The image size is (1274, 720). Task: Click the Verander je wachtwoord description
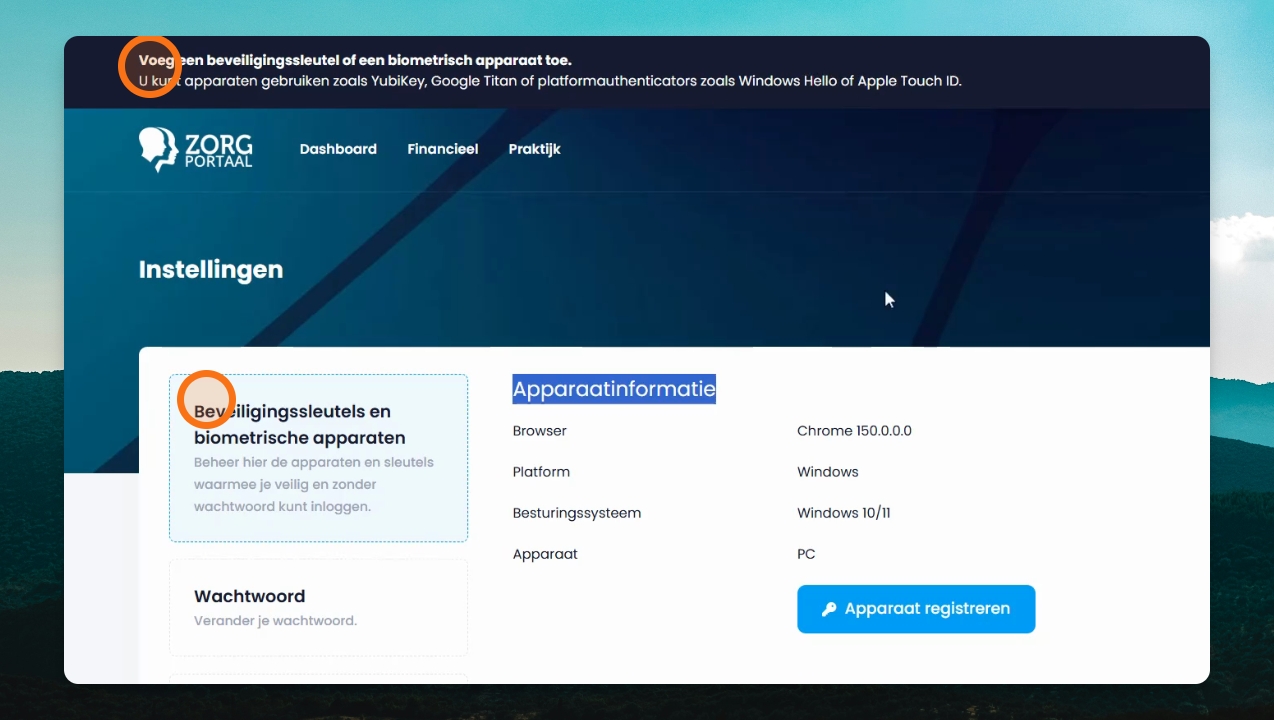(x=275, y=621)
